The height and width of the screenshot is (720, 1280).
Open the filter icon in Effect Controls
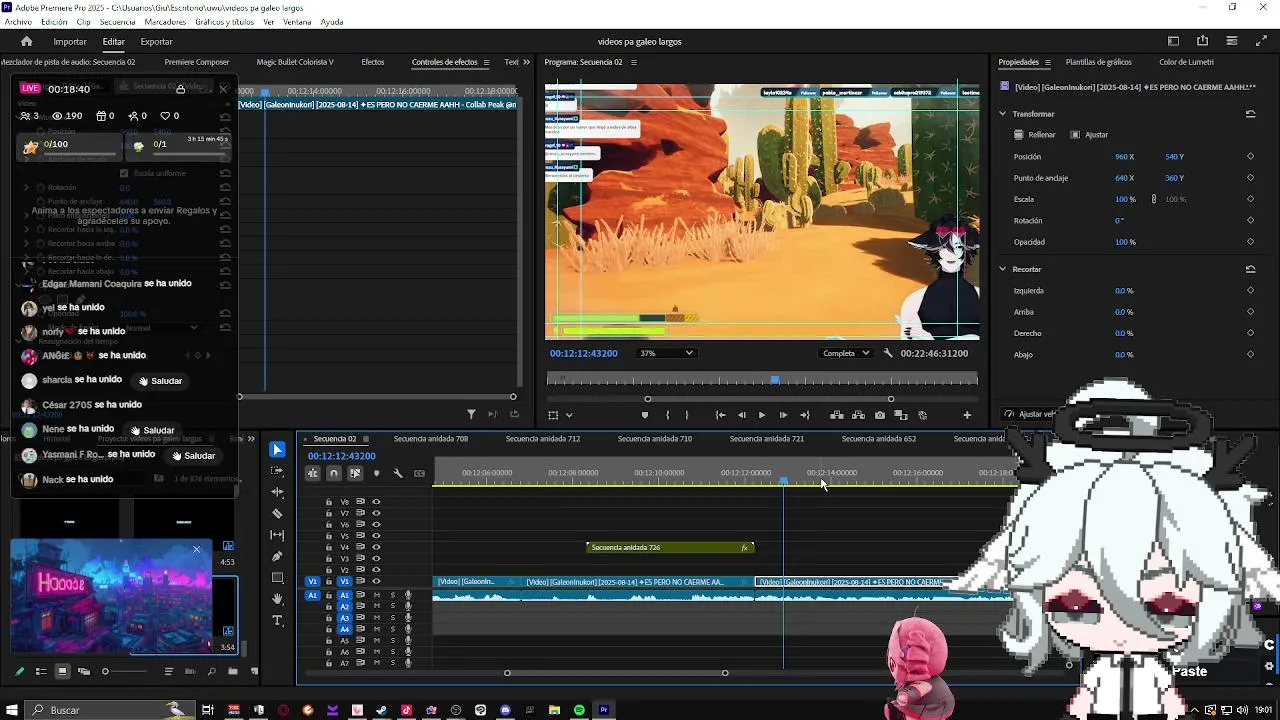coord(471,414)
